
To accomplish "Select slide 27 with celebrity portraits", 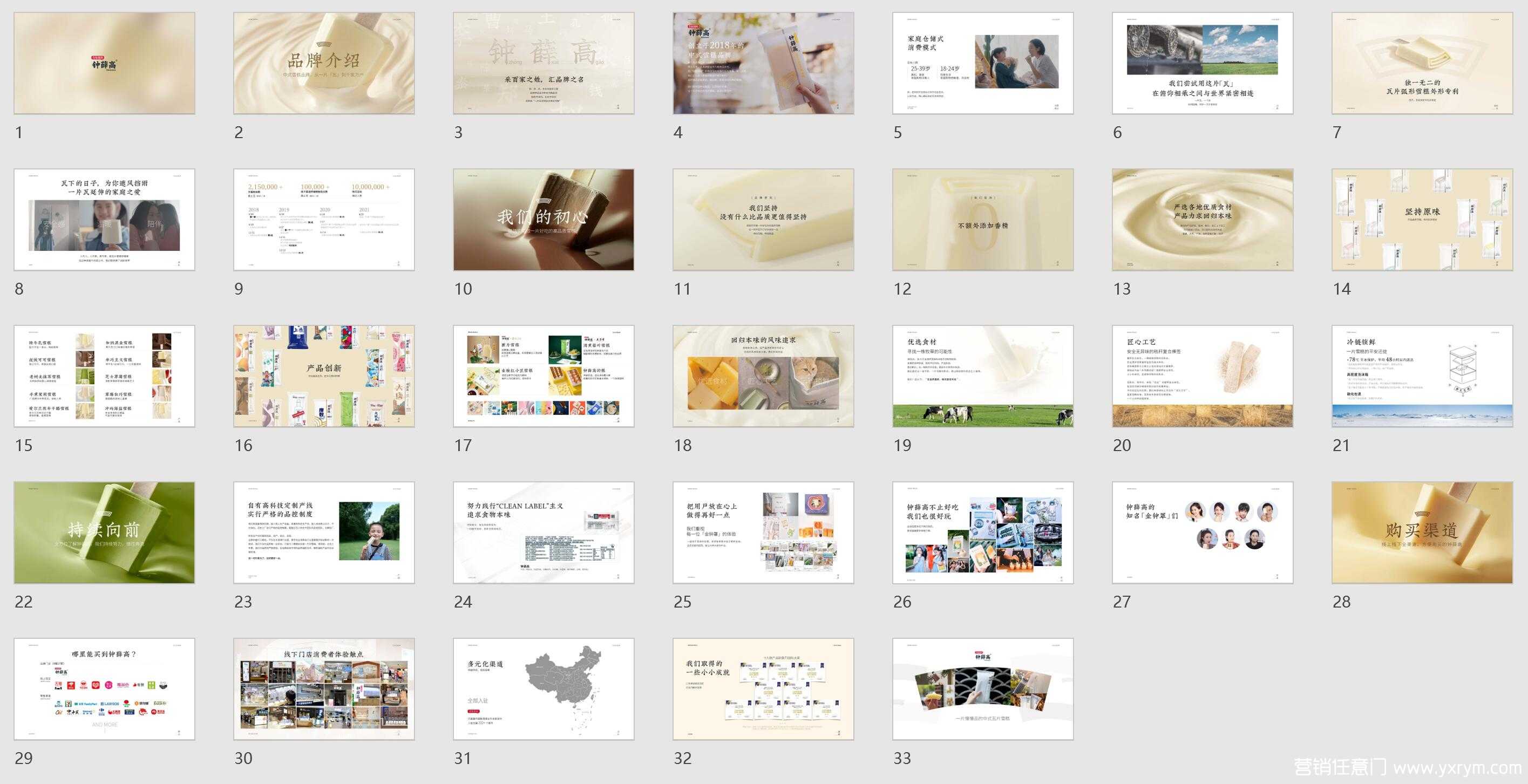I will (x=1203, y=533).
